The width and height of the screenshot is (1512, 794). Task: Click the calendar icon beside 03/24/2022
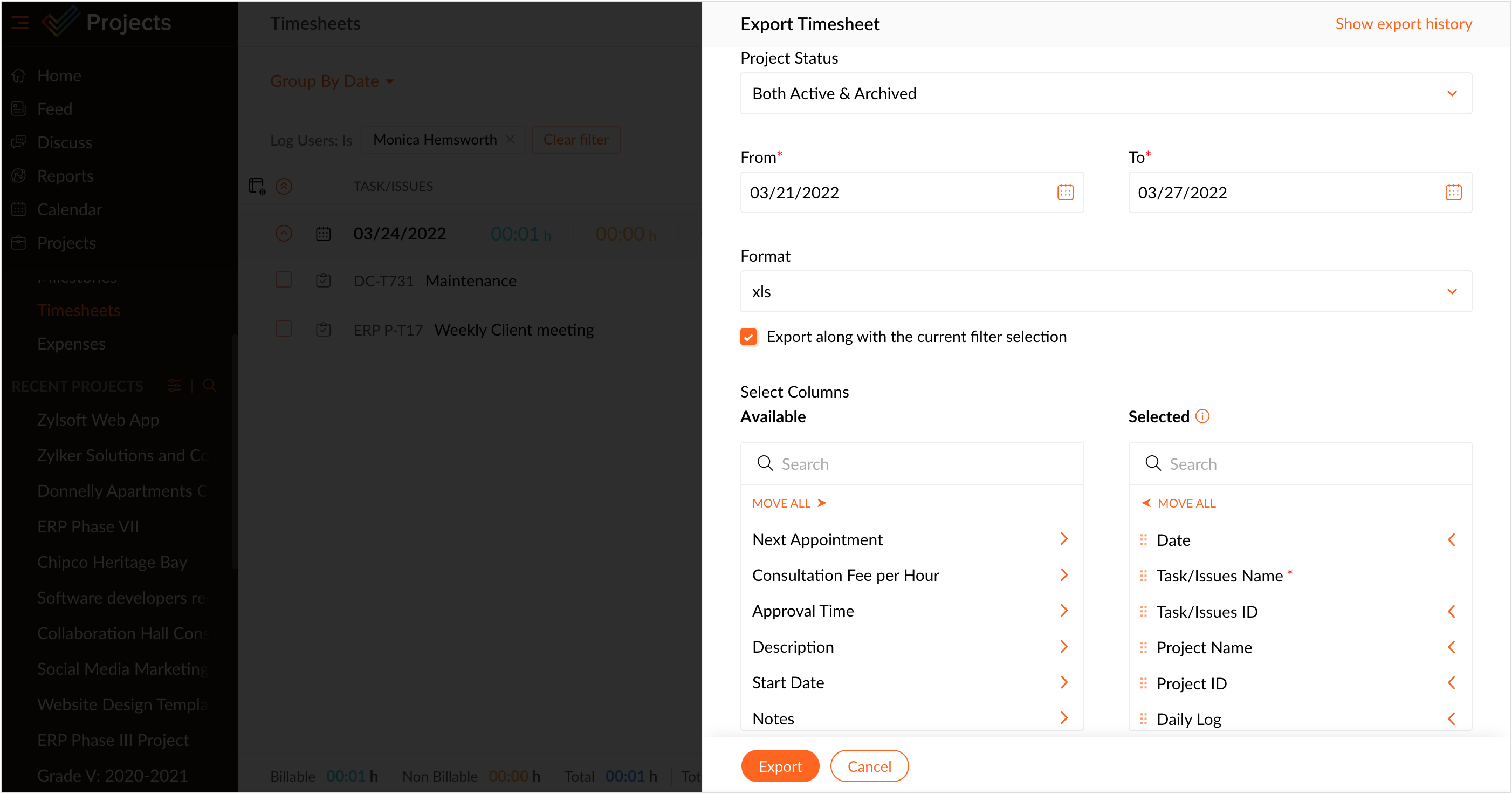click(x=324, y=233)
